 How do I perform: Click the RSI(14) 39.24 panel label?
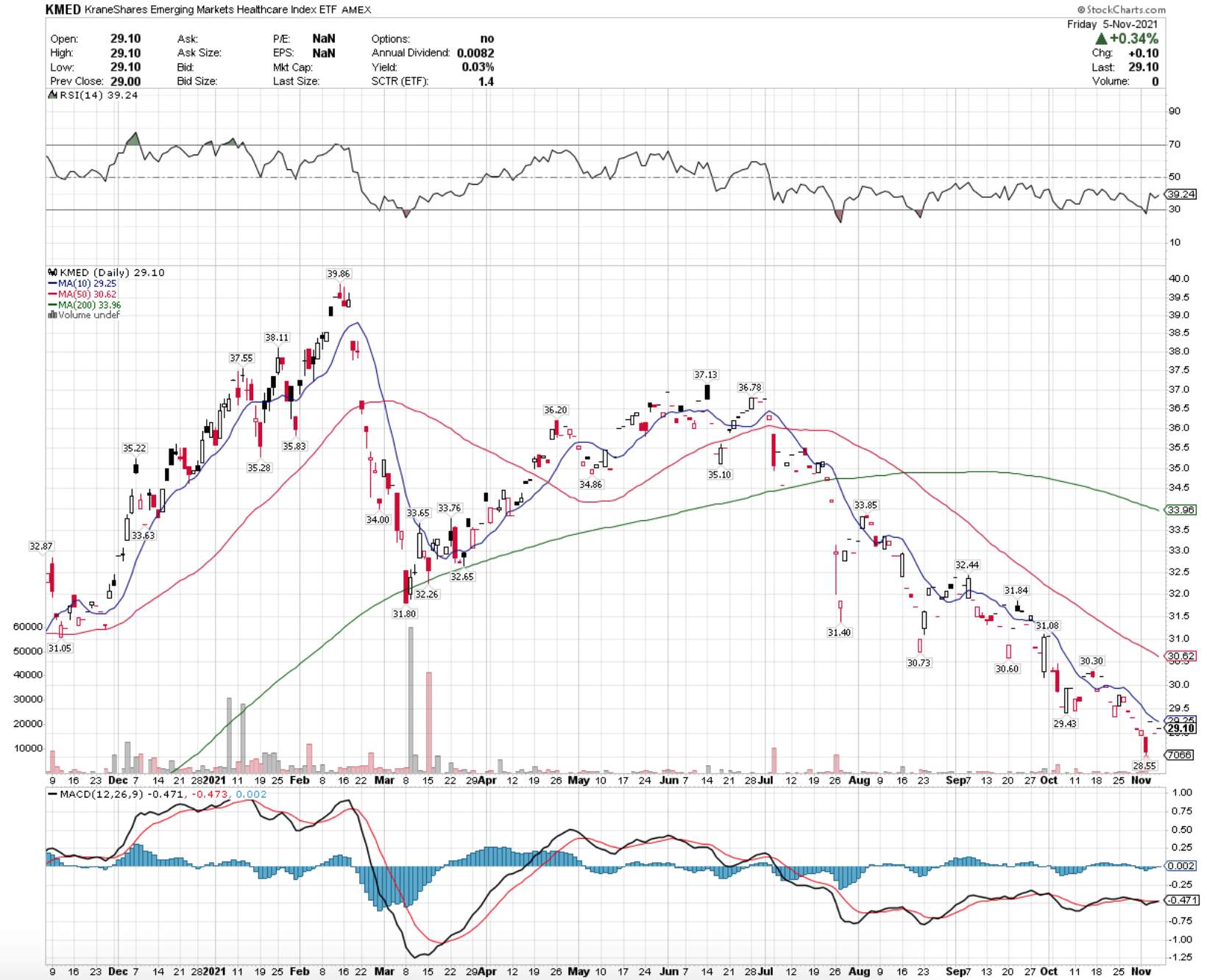click(98, 95)
